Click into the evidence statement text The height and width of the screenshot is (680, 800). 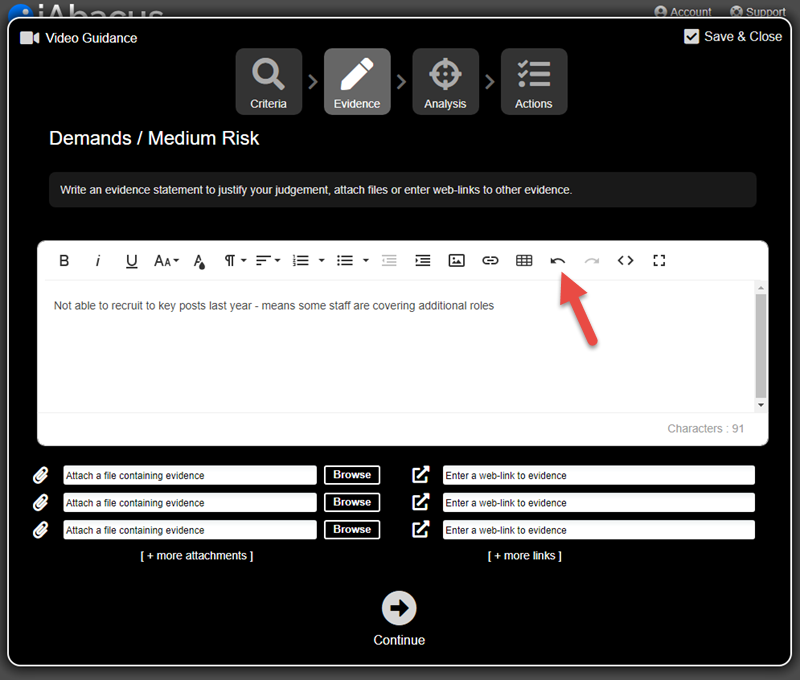pyautogui.click(x=274, y=306)
